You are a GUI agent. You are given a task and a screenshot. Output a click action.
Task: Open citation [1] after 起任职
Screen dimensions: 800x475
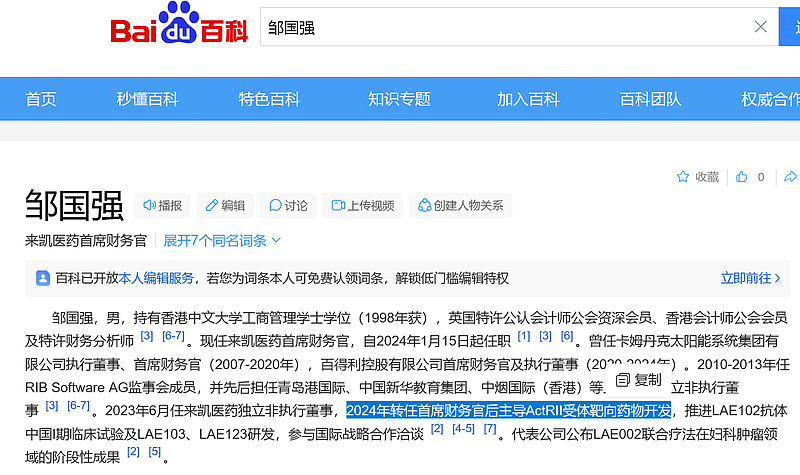pos(524,336)
